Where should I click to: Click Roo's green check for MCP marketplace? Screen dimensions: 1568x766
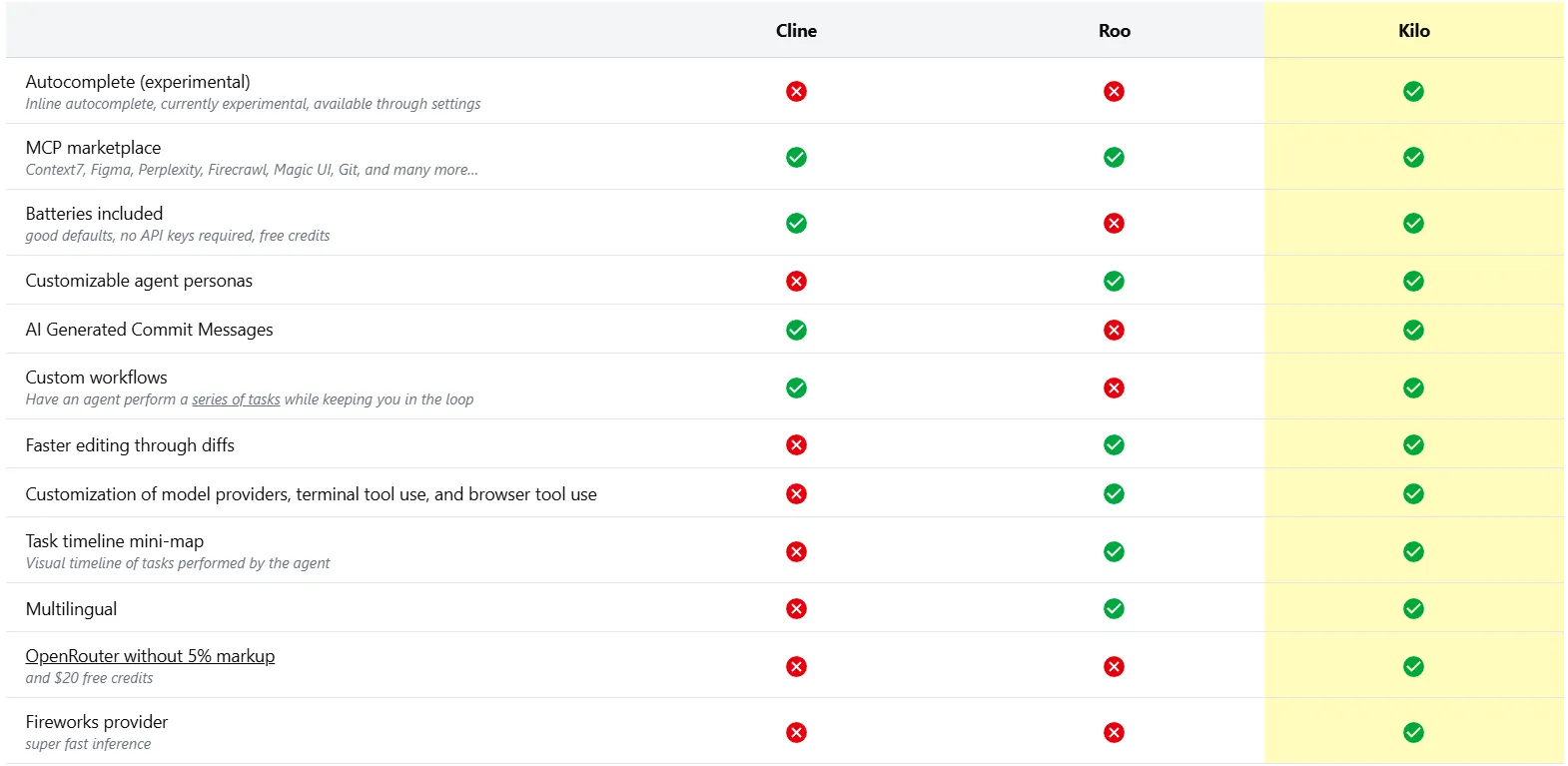pos(1114,157)
